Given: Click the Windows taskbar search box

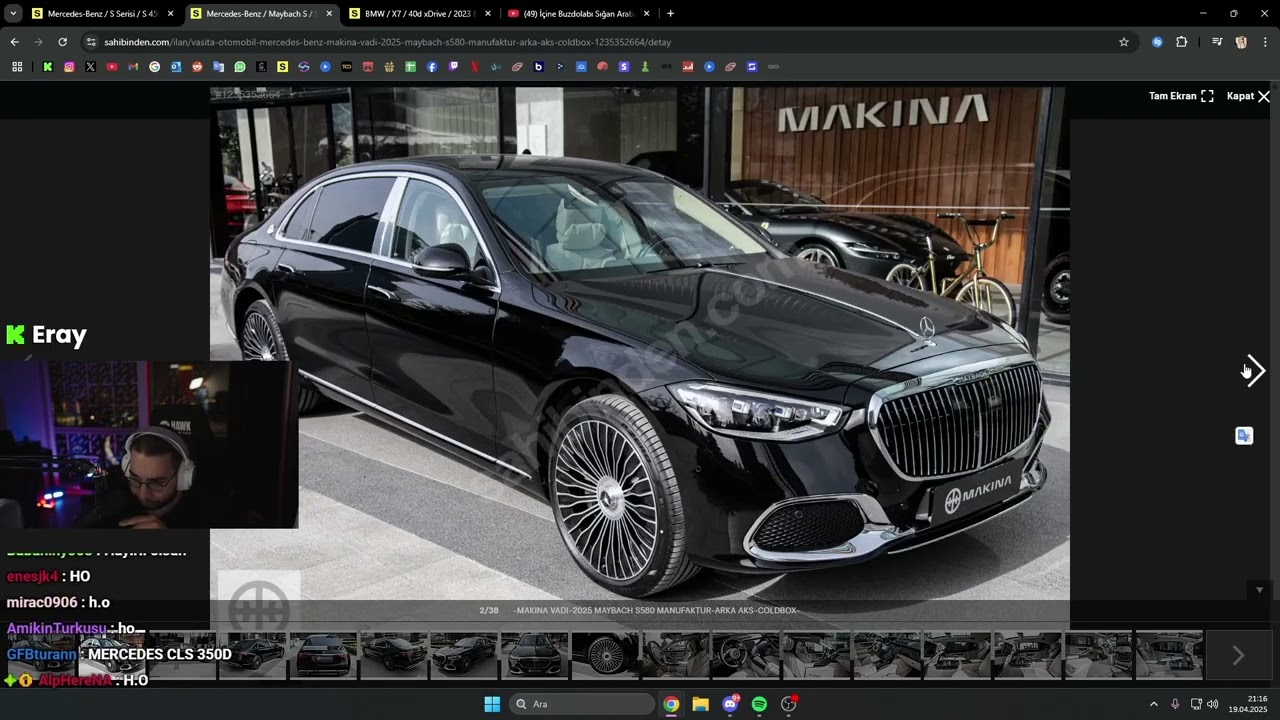Looking at the screenshot, I should point(580,704).
